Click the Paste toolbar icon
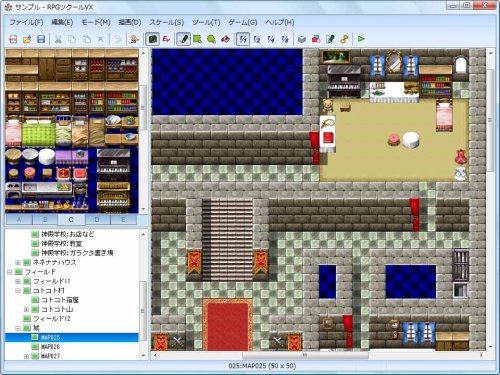This screenshot has height=375, width=500. coord(86,39)
